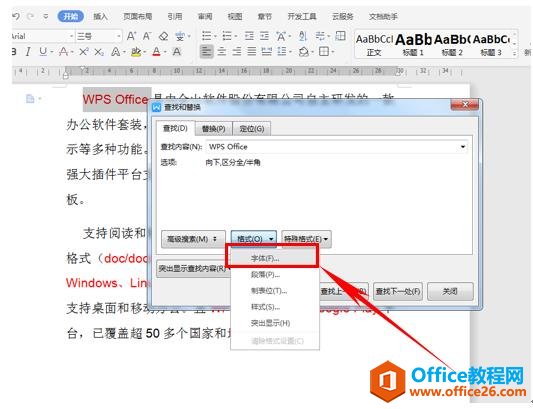The image size is (533, 409).
Task: Apply bullet list formatting
Action: [x=206, y=36]
